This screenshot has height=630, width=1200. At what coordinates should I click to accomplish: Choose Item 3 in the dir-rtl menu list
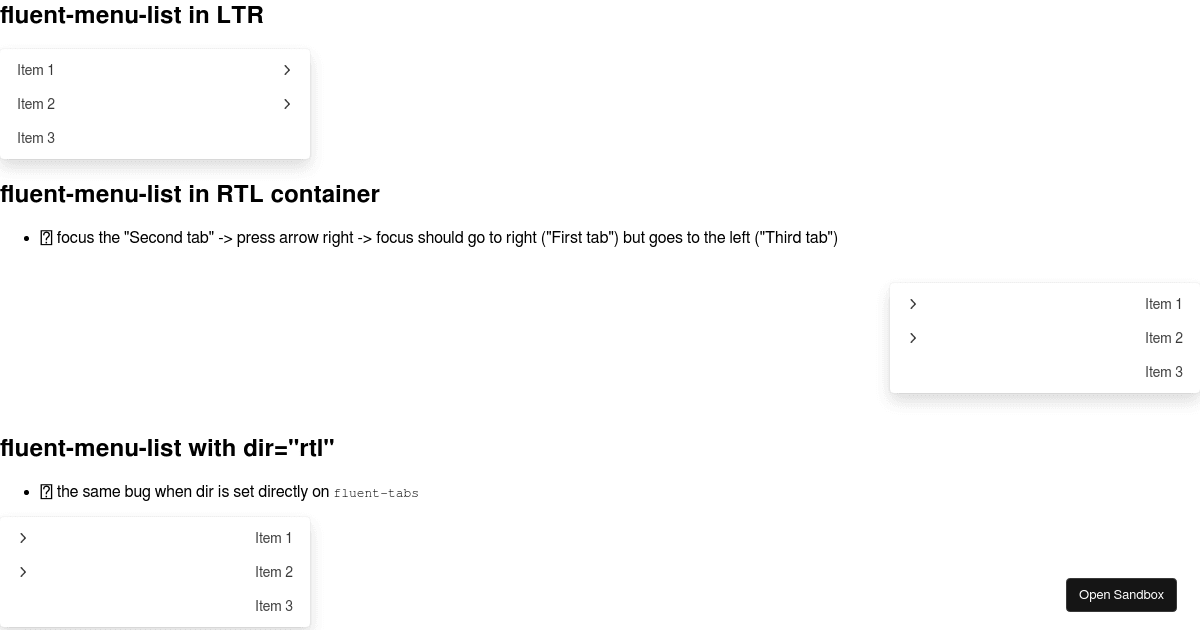273,606
